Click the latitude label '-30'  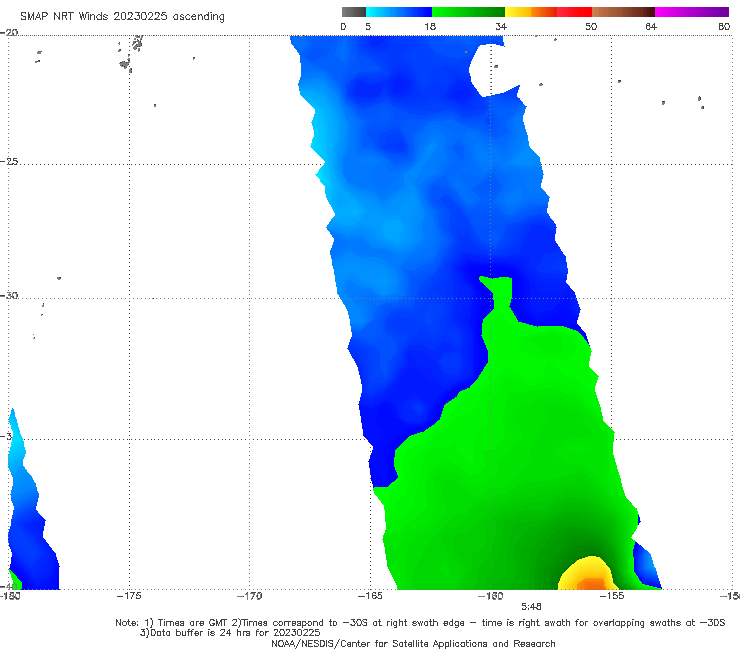(x=9, y=295)
